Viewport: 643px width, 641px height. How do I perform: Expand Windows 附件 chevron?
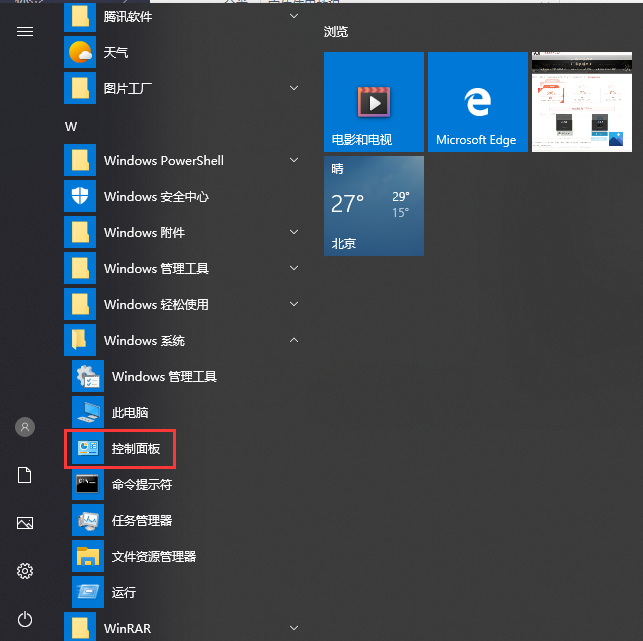[x=294, y=232]
